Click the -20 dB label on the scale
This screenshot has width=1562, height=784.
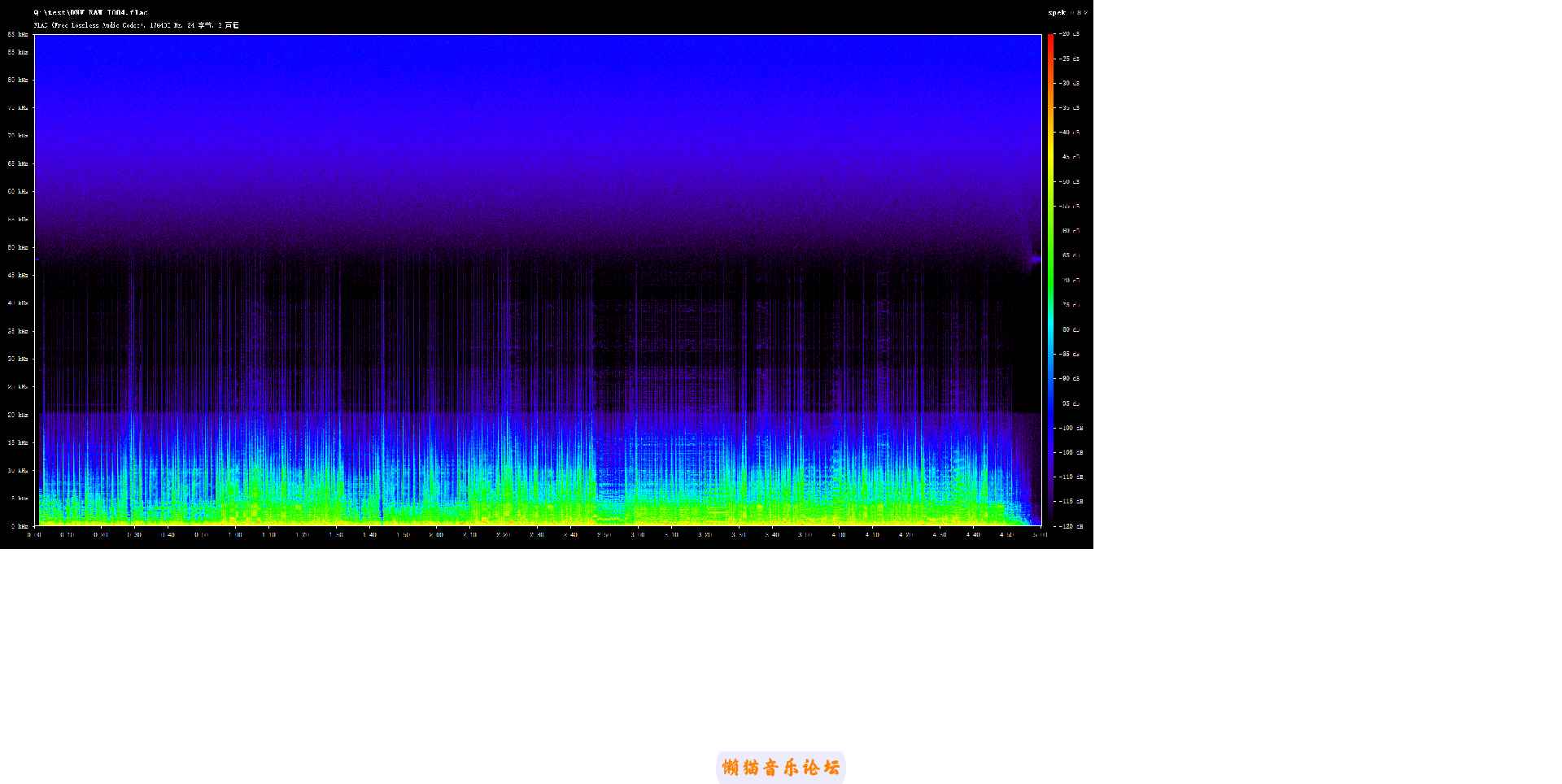1070,34
